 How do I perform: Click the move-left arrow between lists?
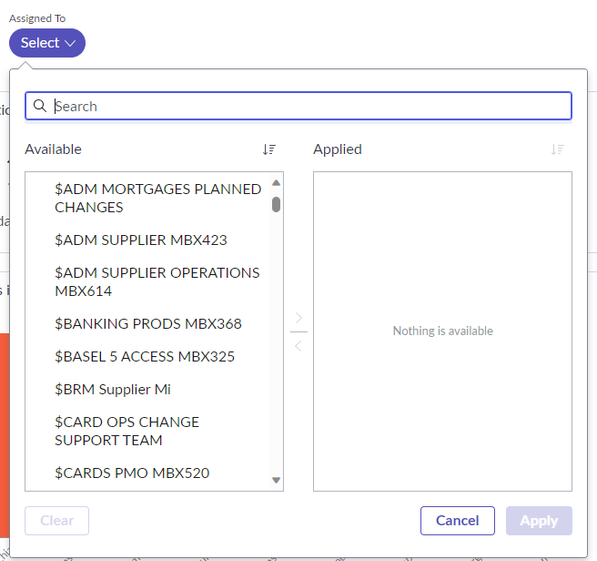299,346
